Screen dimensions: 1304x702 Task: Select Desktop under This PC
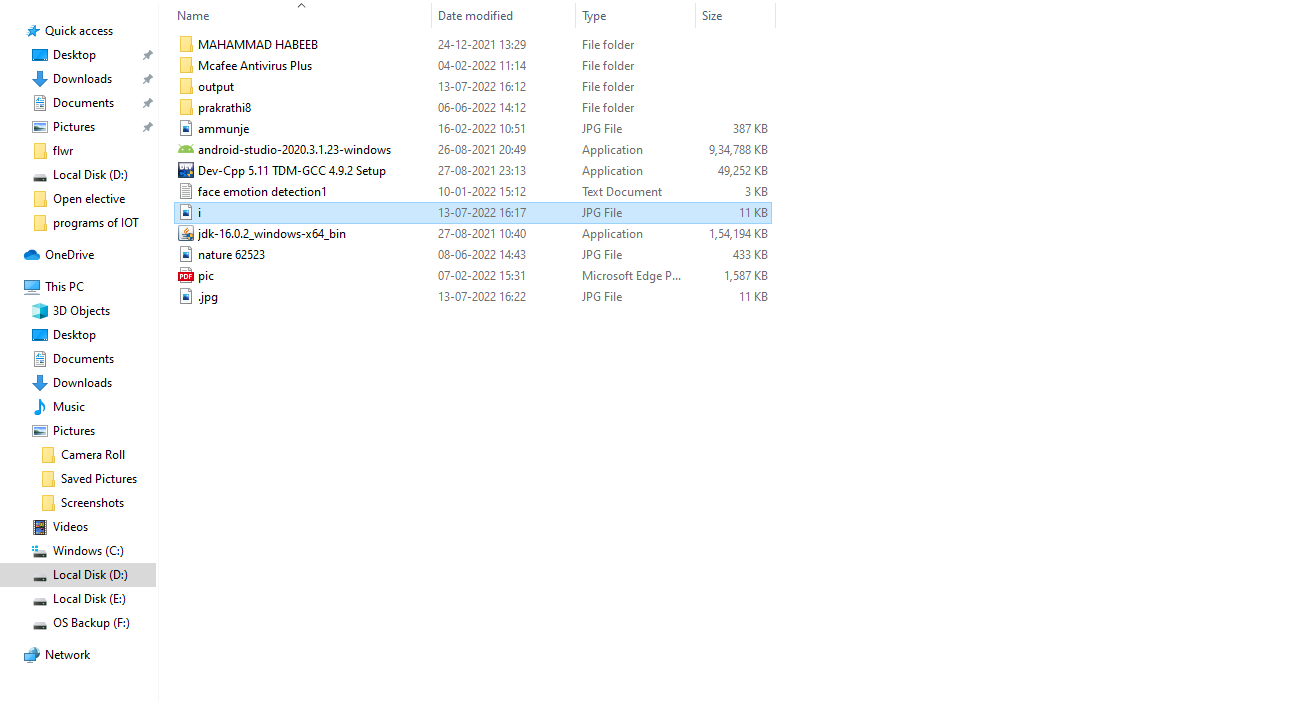(x=74, y=334)
